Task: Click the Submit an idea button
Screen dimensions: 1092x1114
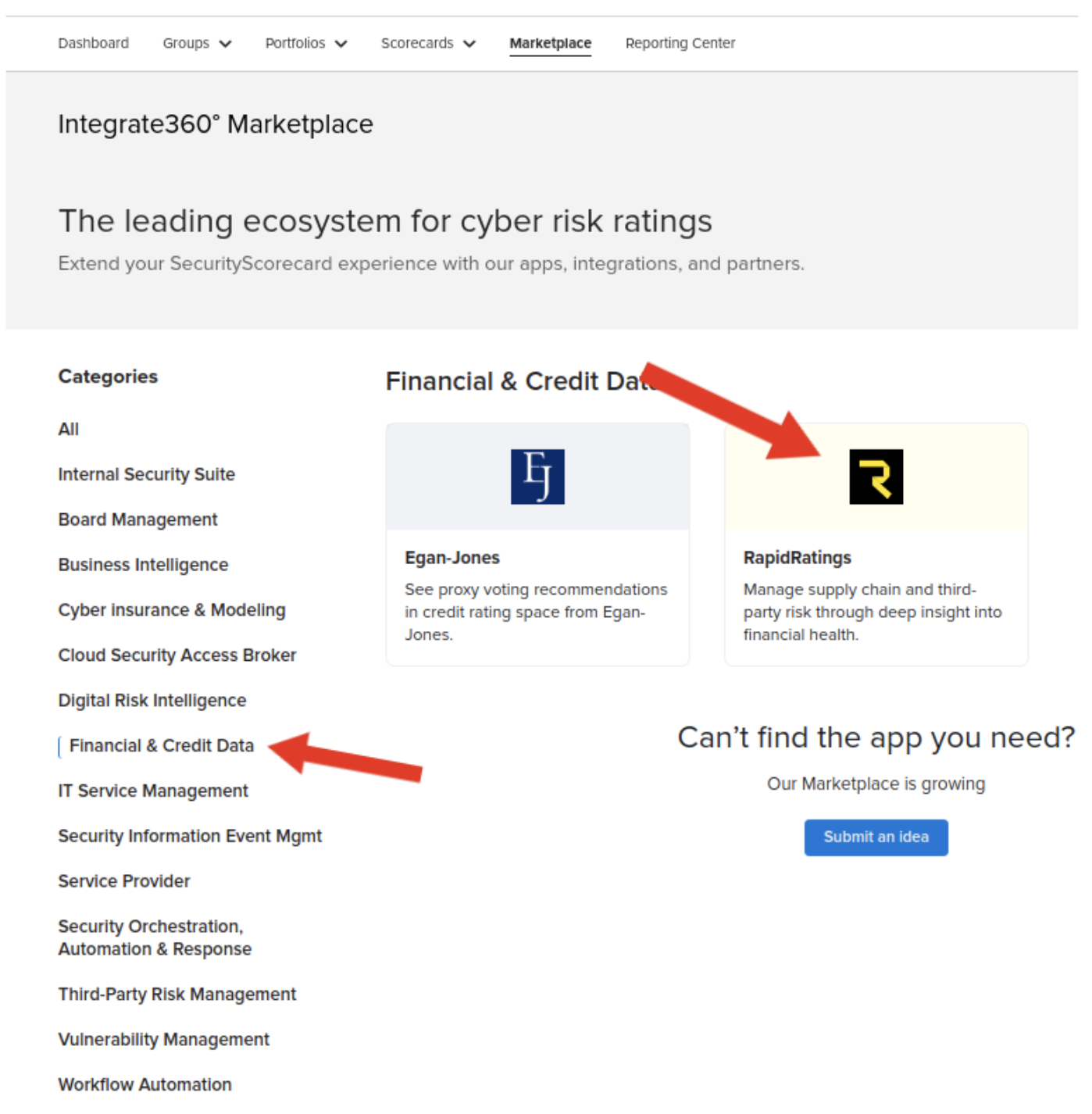Action: click(x=876, y=837)
